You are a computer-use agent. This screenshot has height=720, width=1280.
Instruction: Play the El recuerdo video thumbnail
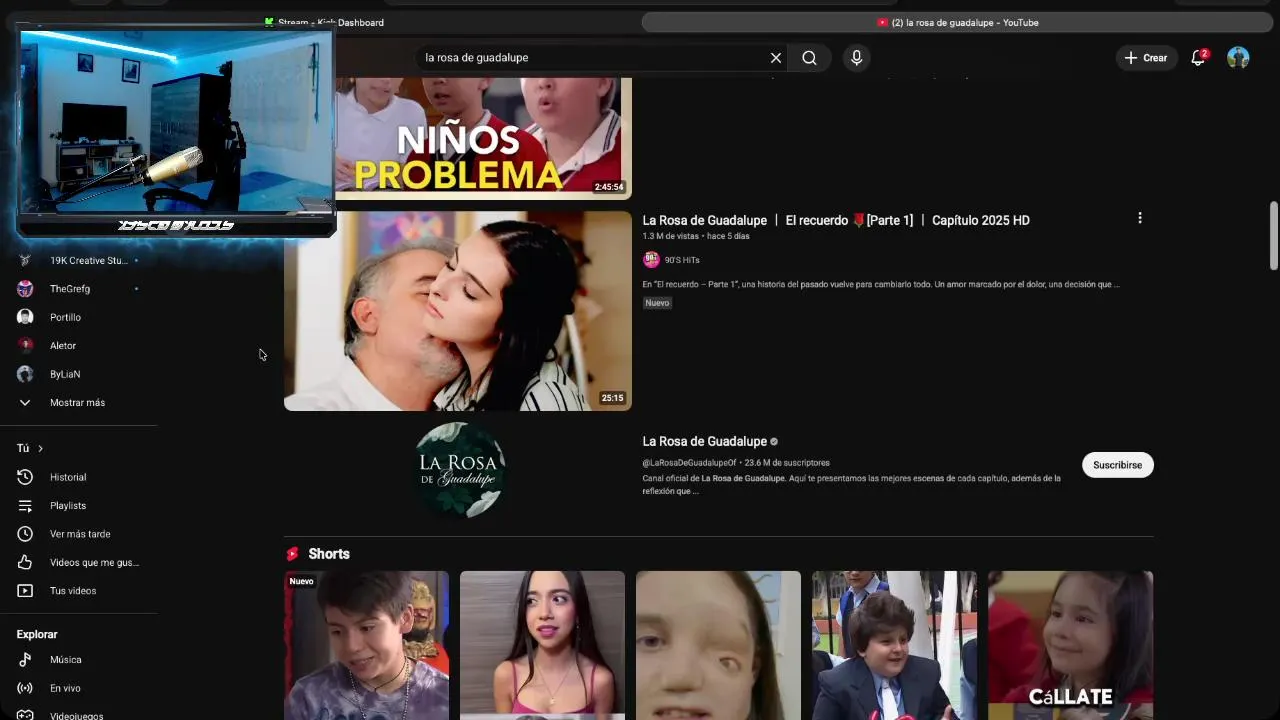point(458,311)
